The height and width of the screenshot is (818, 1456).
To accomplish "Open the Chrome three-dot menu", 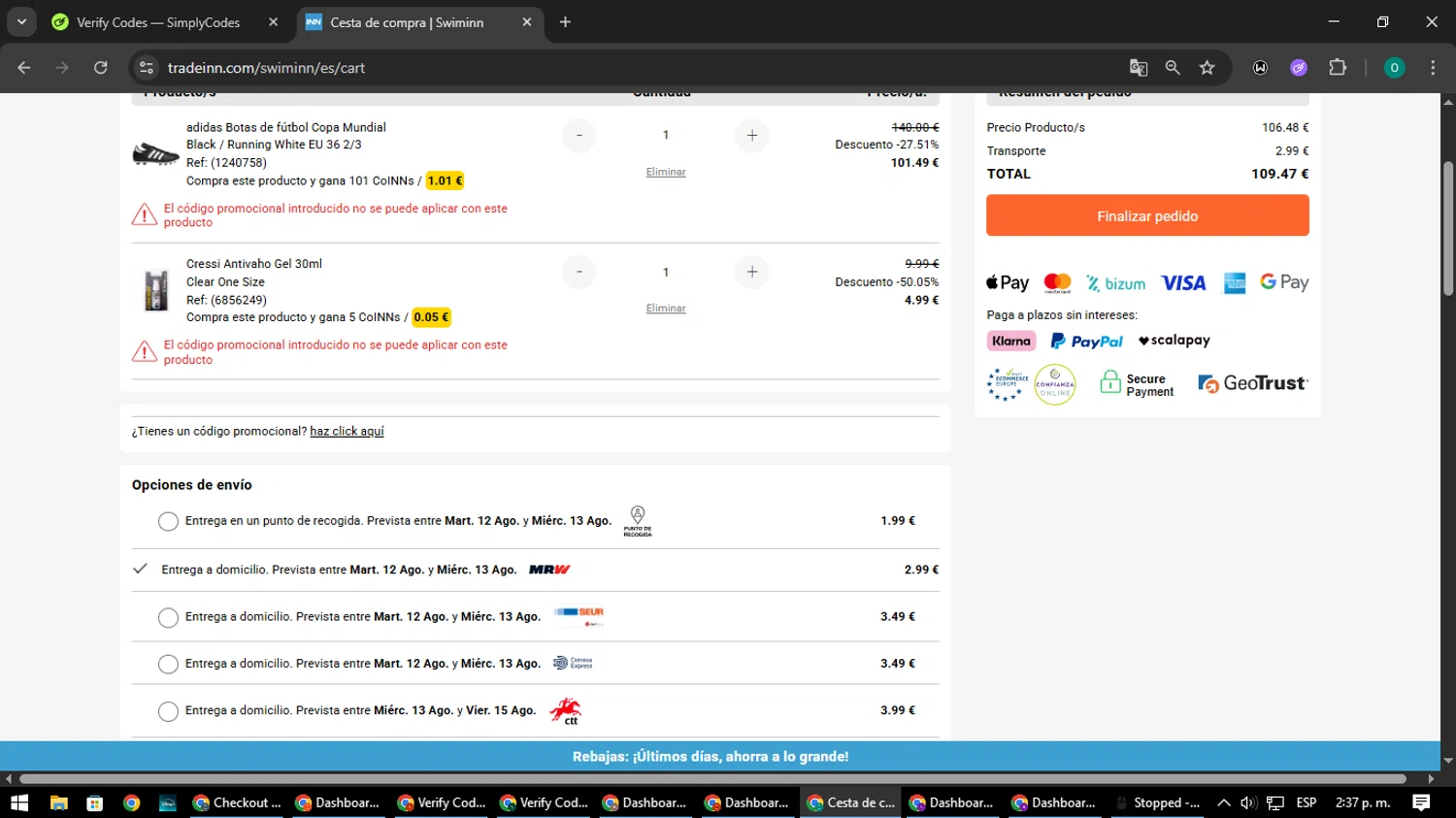I will coord(1433,68).
